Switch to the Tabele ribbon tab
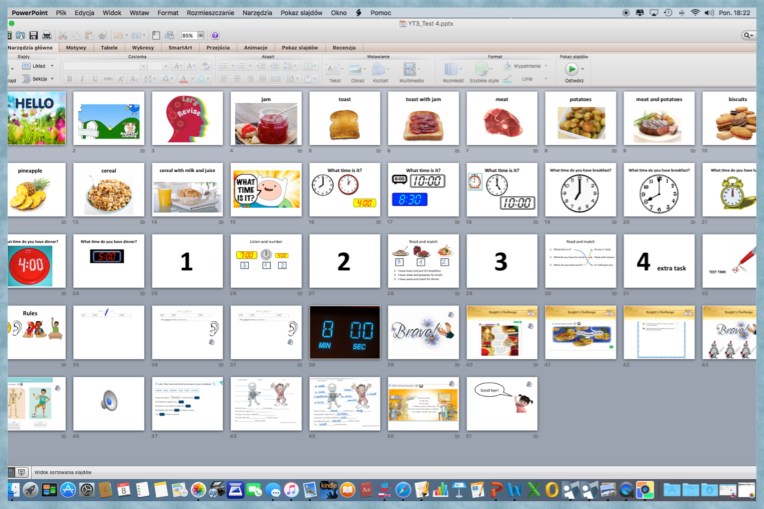The height and width of the screenshot is (509, 764). [x=109, y=48]
